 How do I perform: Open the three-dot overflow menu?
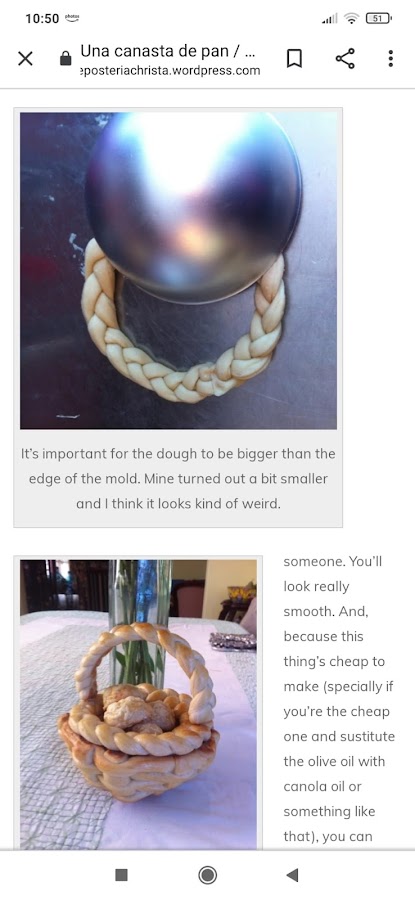390,59
